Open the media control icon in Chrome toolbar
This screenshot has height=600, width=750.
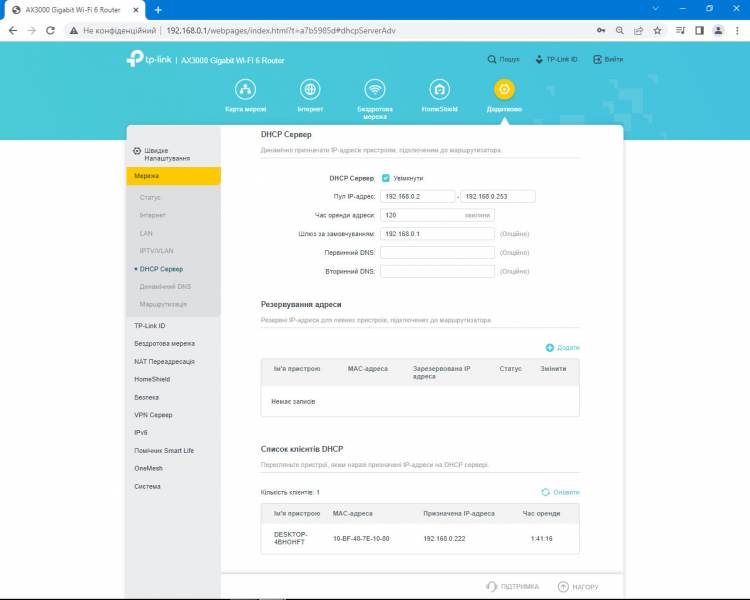(680, 31)
